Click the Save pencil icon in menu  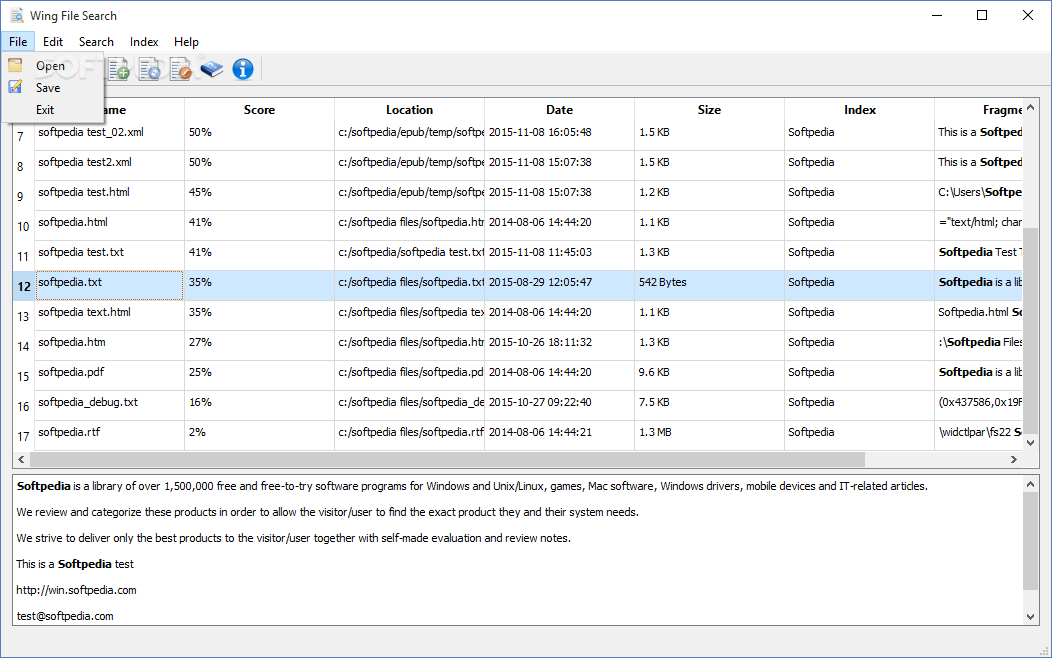15,87
